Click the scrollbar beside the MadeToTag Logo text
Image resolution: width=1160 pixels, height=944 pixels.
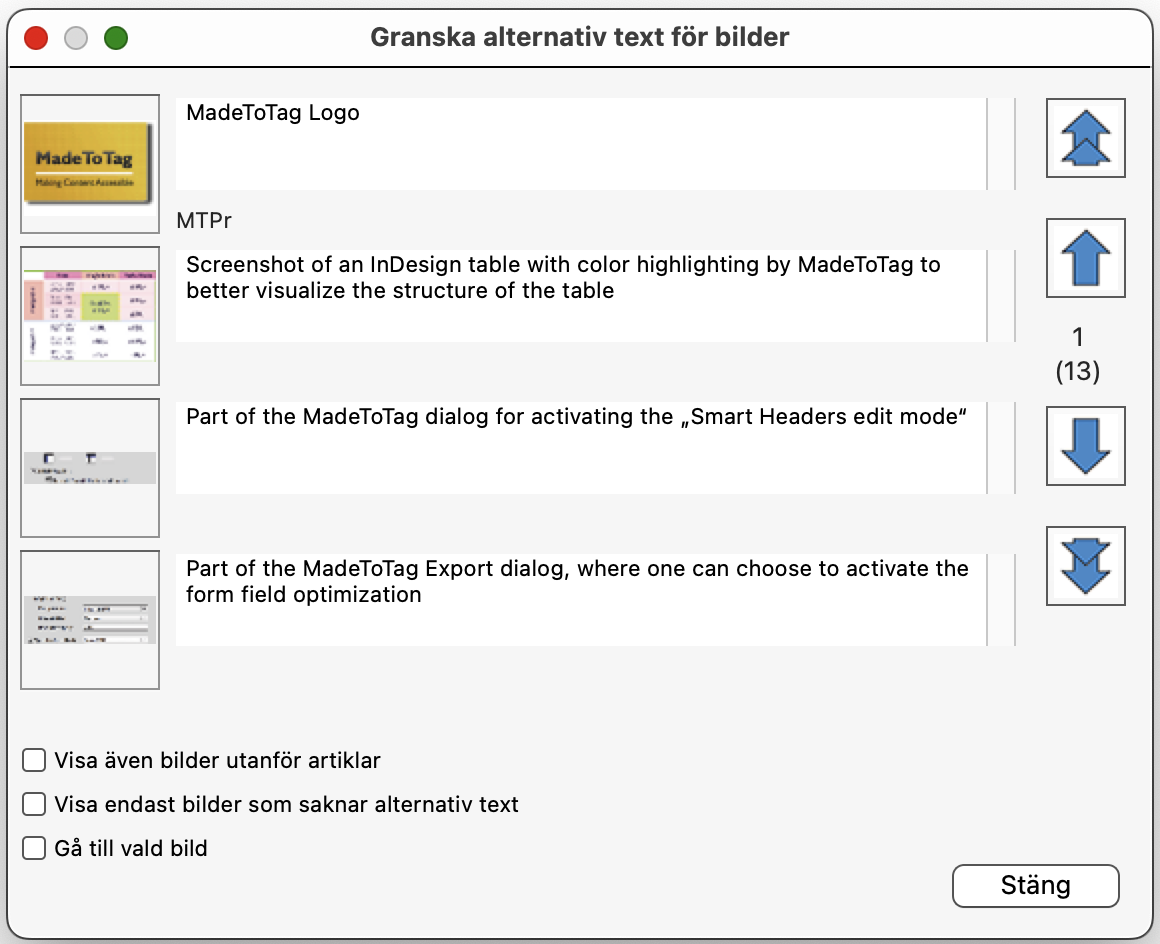coord(1001,144)
